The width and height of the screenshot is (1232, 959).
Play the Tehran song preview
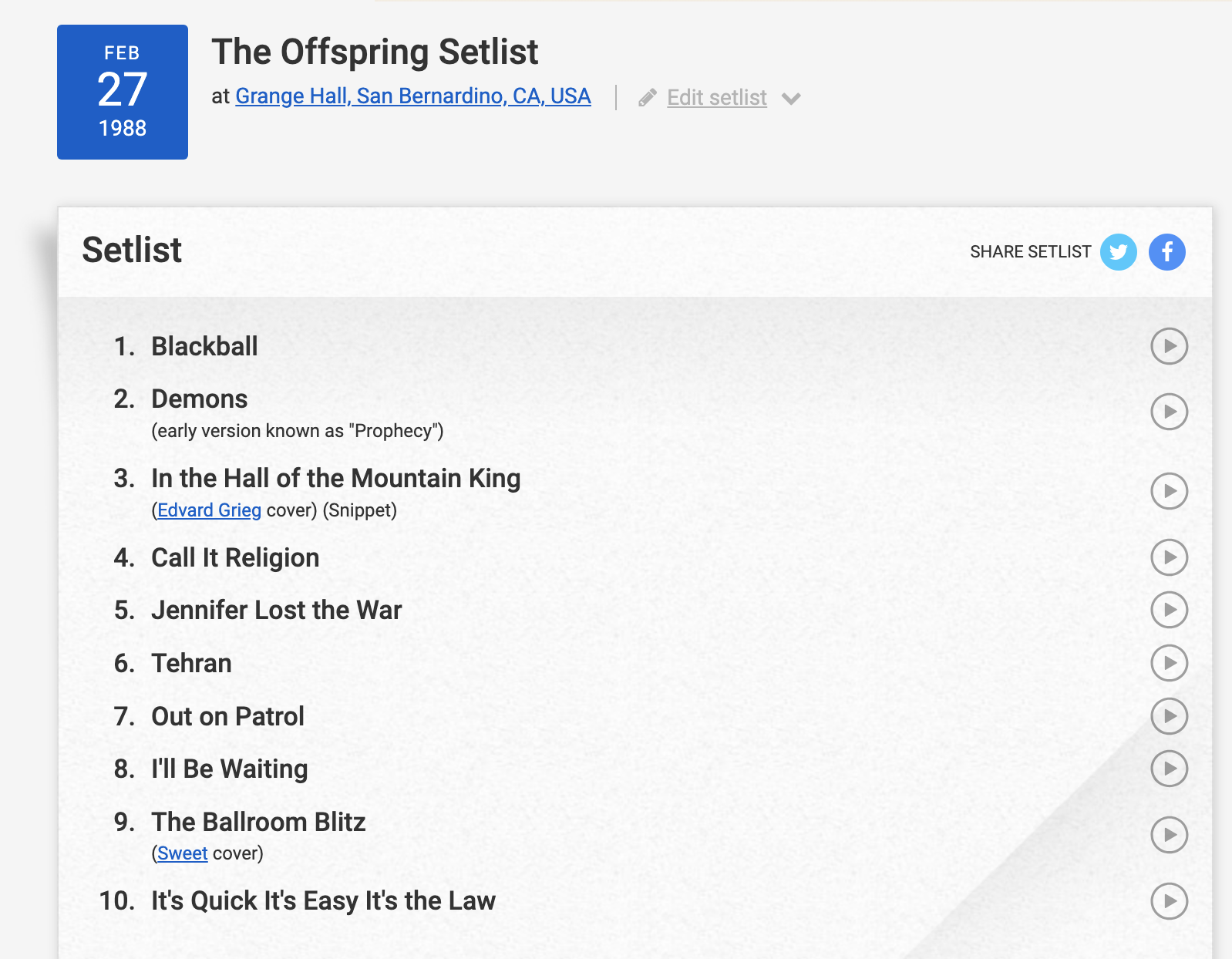(1169, 663)
